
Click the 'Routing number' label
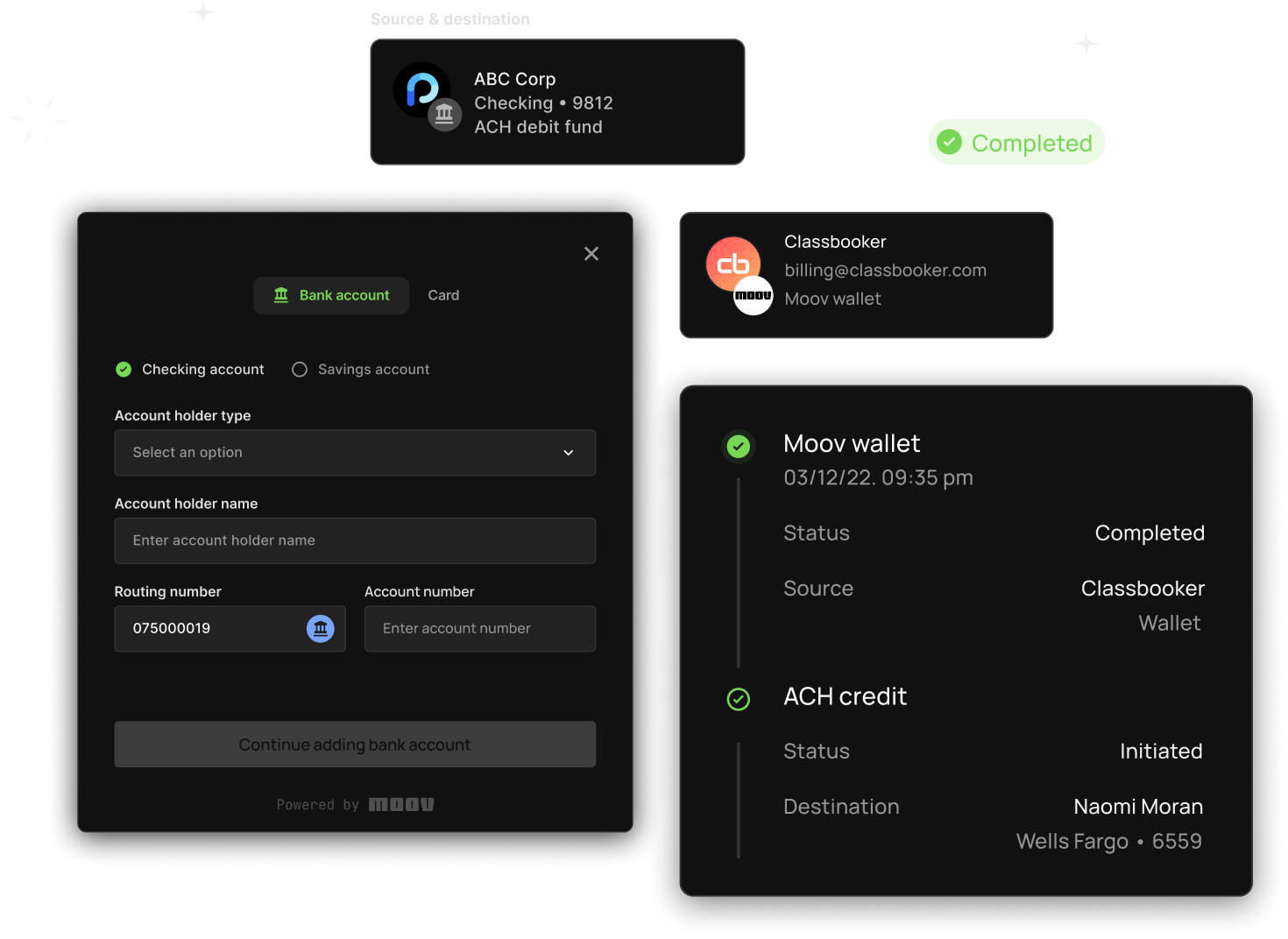(167, 591)
